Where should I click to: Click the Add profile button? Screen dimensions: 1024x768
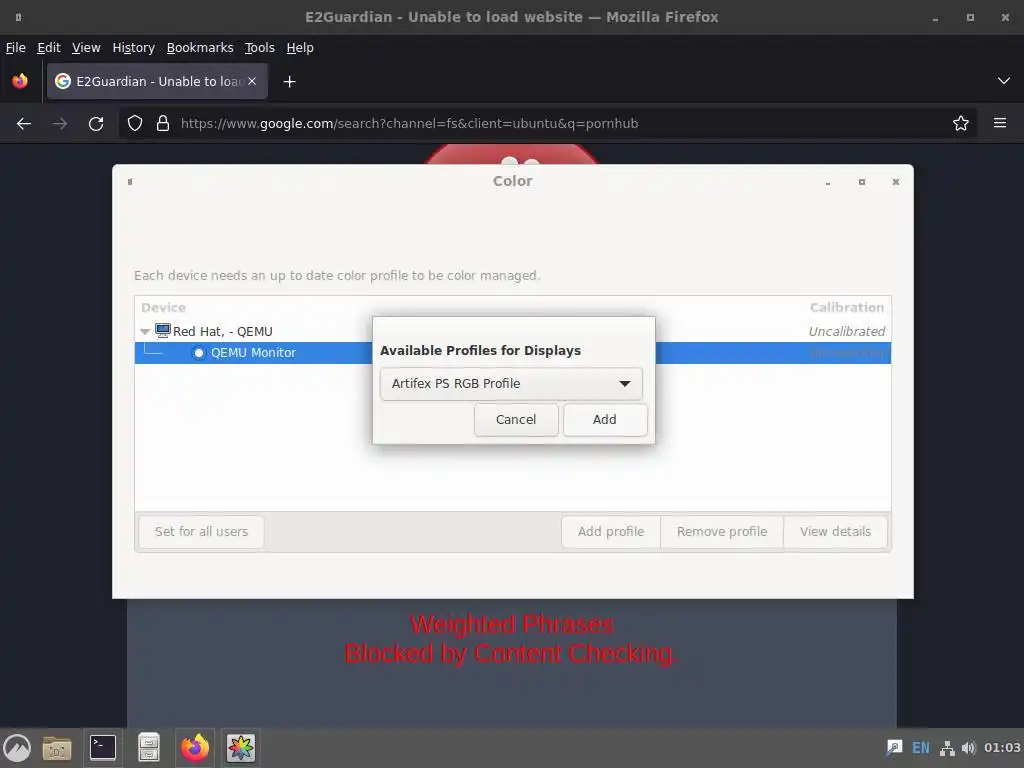pos(611,532)
